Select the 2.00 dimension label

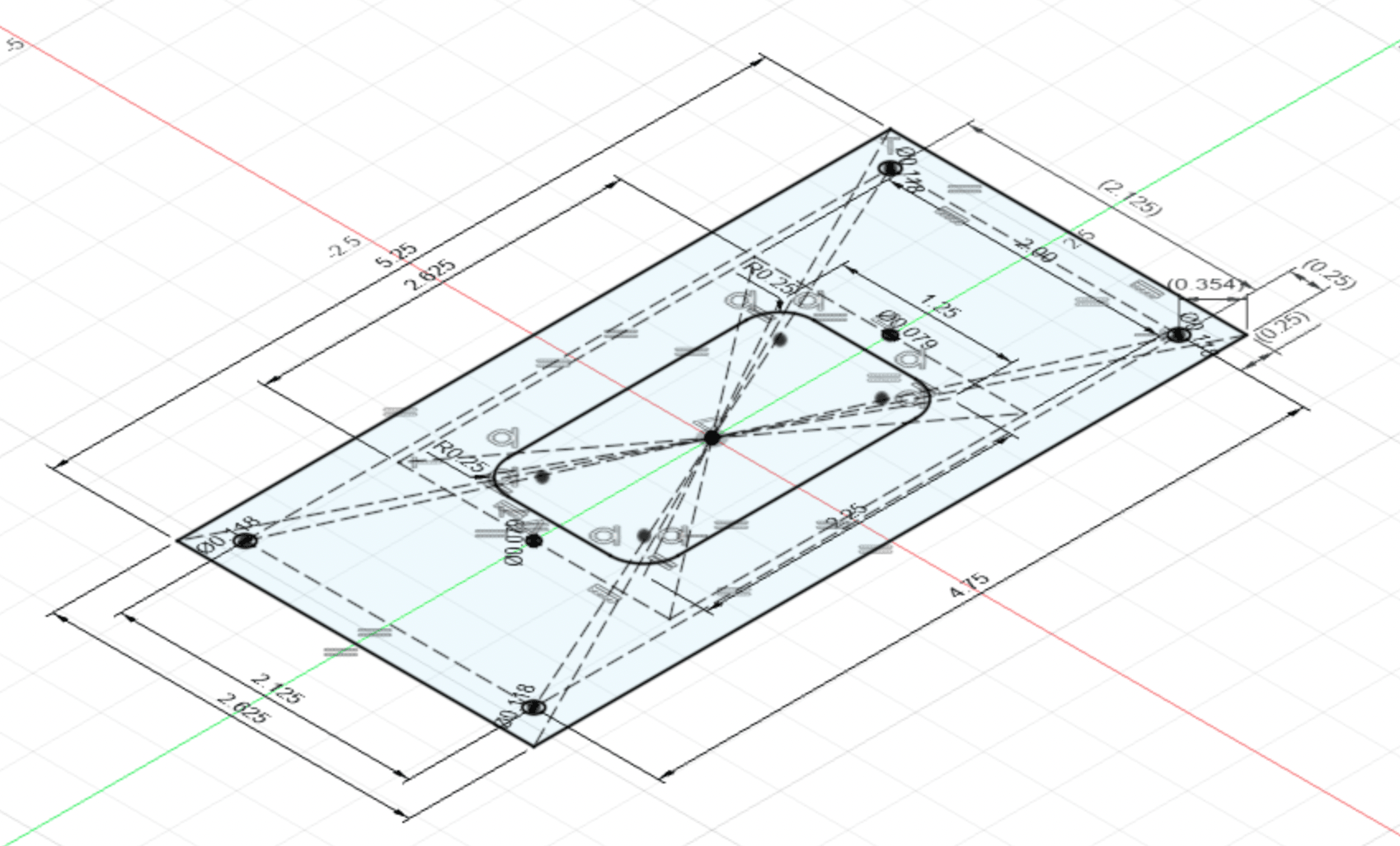coord(1035,250)
